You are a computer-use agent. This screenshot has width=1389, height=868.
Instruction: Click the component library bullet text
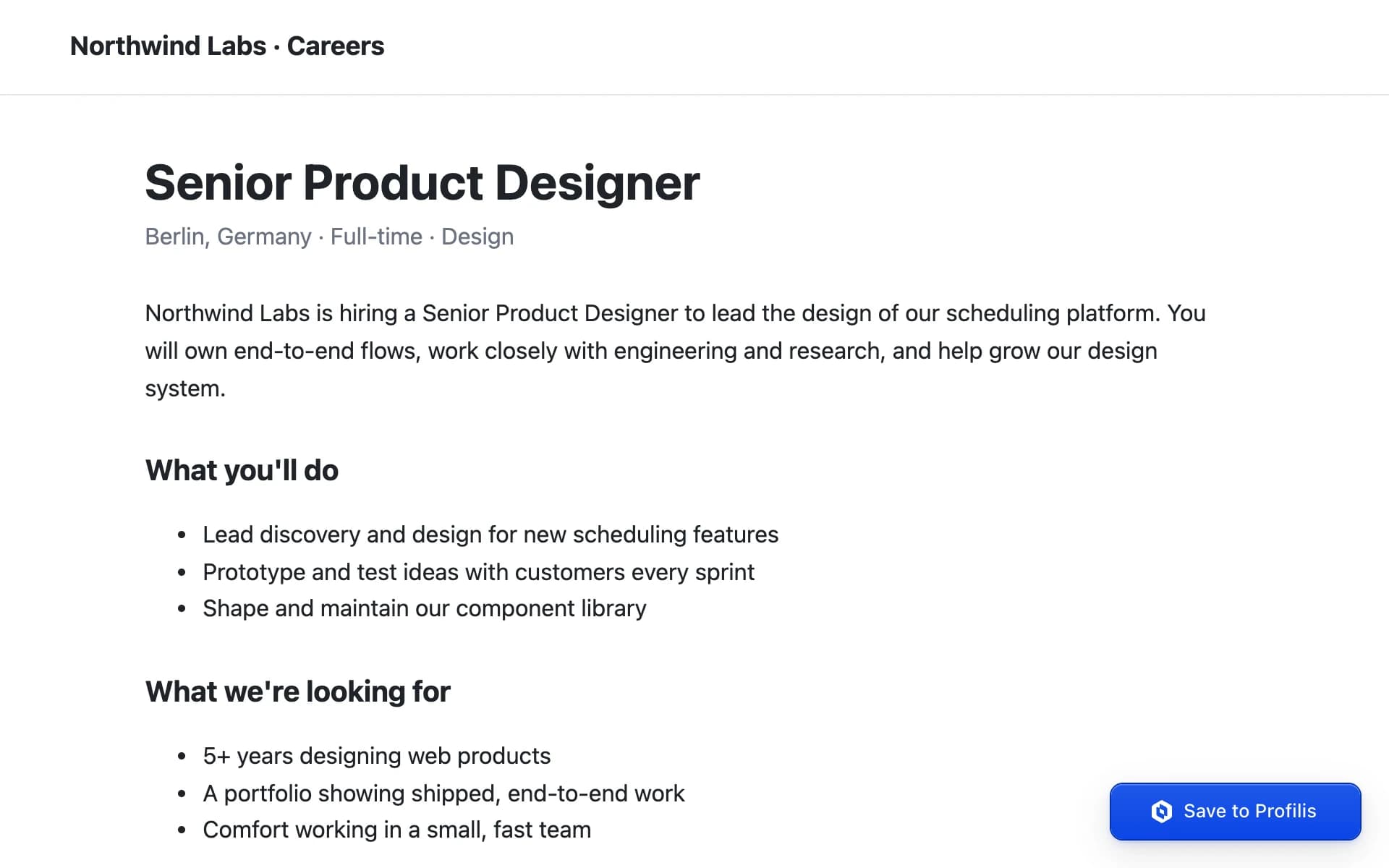(x=425, y=608)
